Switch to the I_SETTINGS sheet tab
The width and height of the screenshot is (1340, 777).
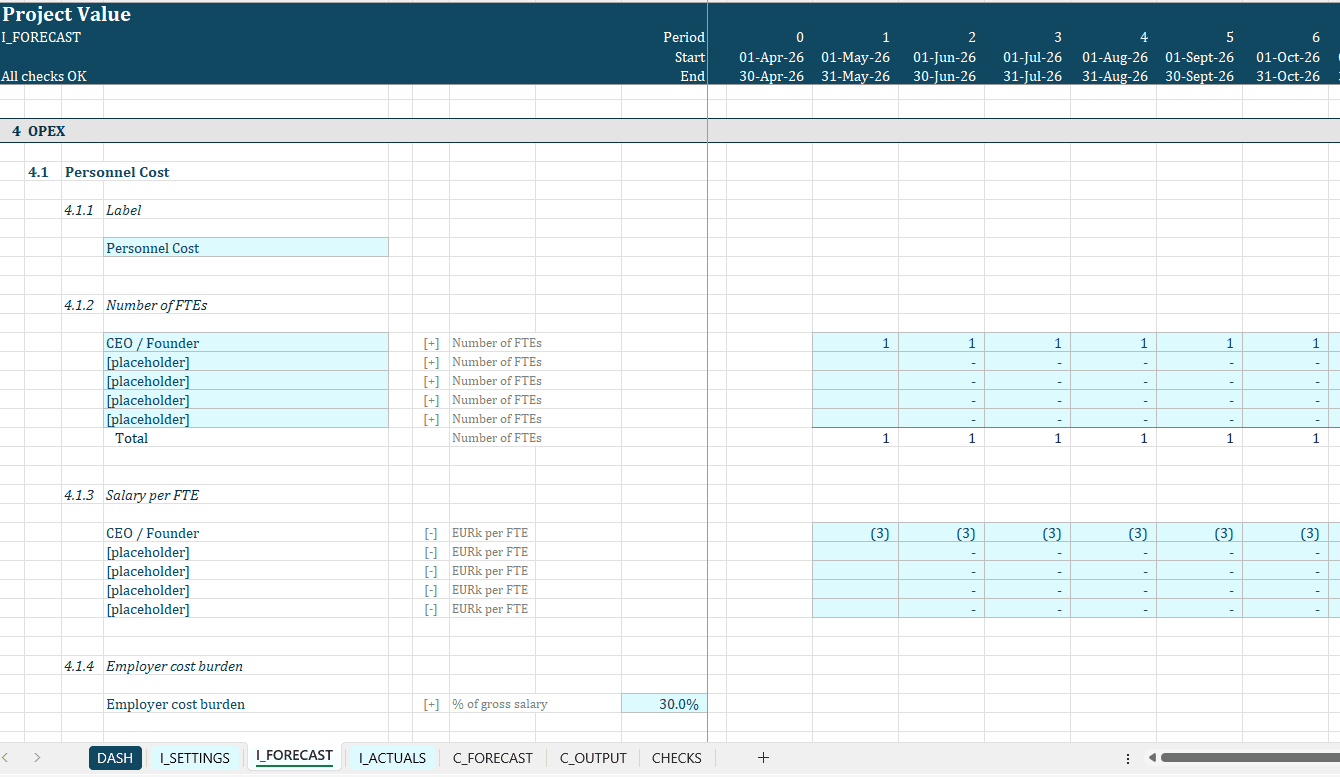point(195,757)
